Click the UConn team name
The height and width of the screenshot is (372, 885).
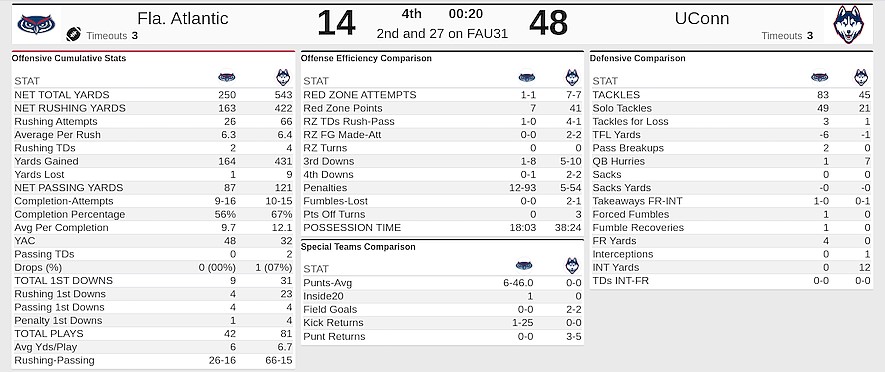pyautogui.click(x=702, y=19)
